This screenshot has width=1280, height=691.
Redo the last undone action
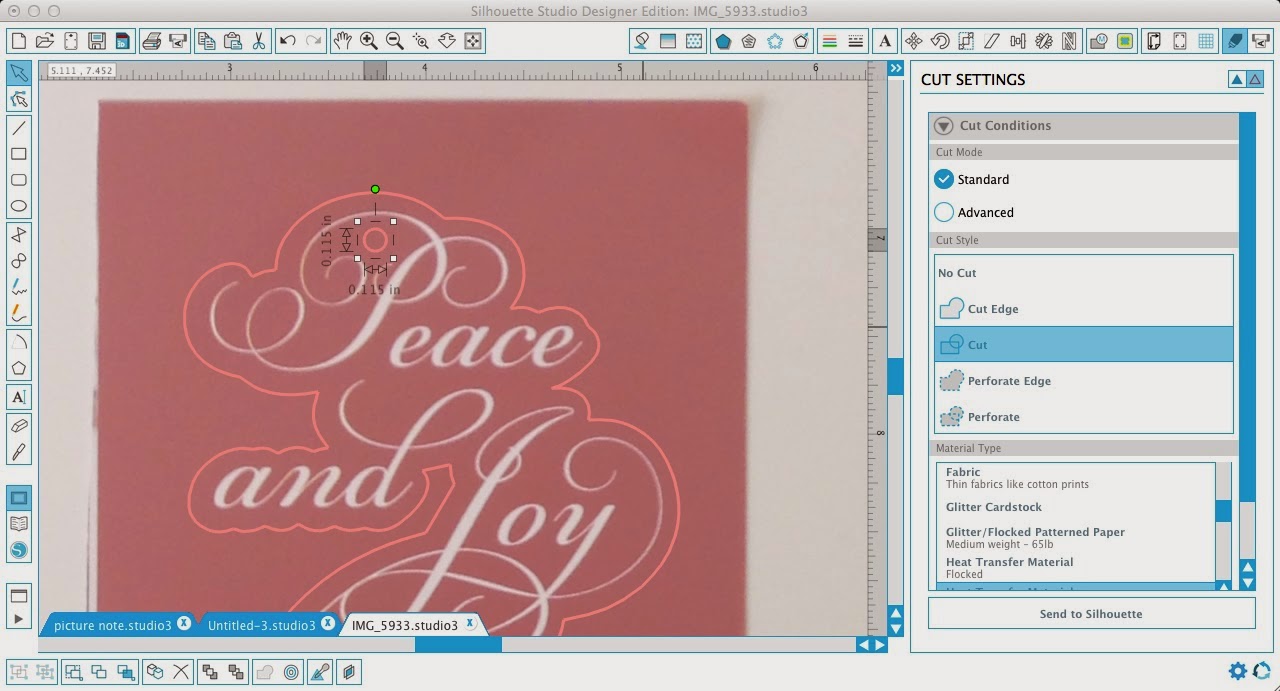point(314,41)
